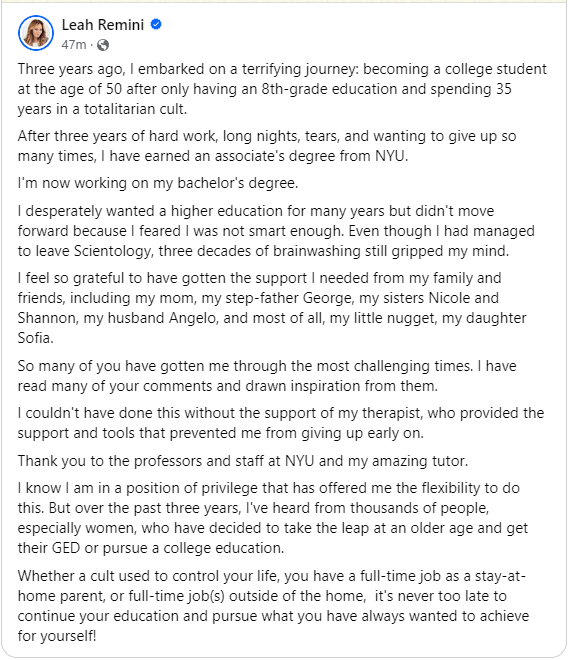Click the paragraph thanking family and friends
The image size is (569, 660).
[272, 308]
